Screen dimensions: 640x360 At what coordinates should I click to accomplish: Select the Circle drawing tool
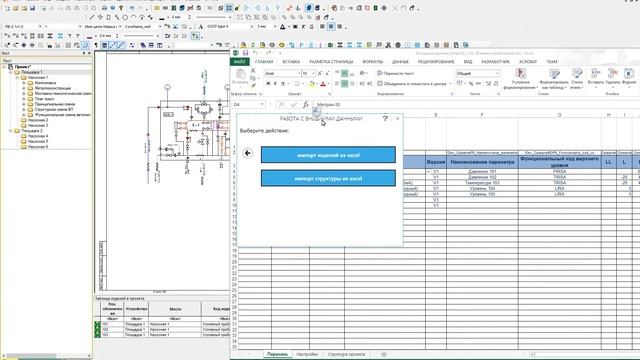(125, 17)
